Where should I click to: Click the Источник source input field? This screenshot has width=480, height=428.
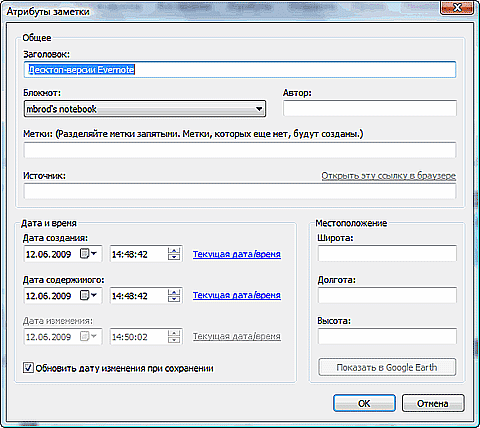240,191
